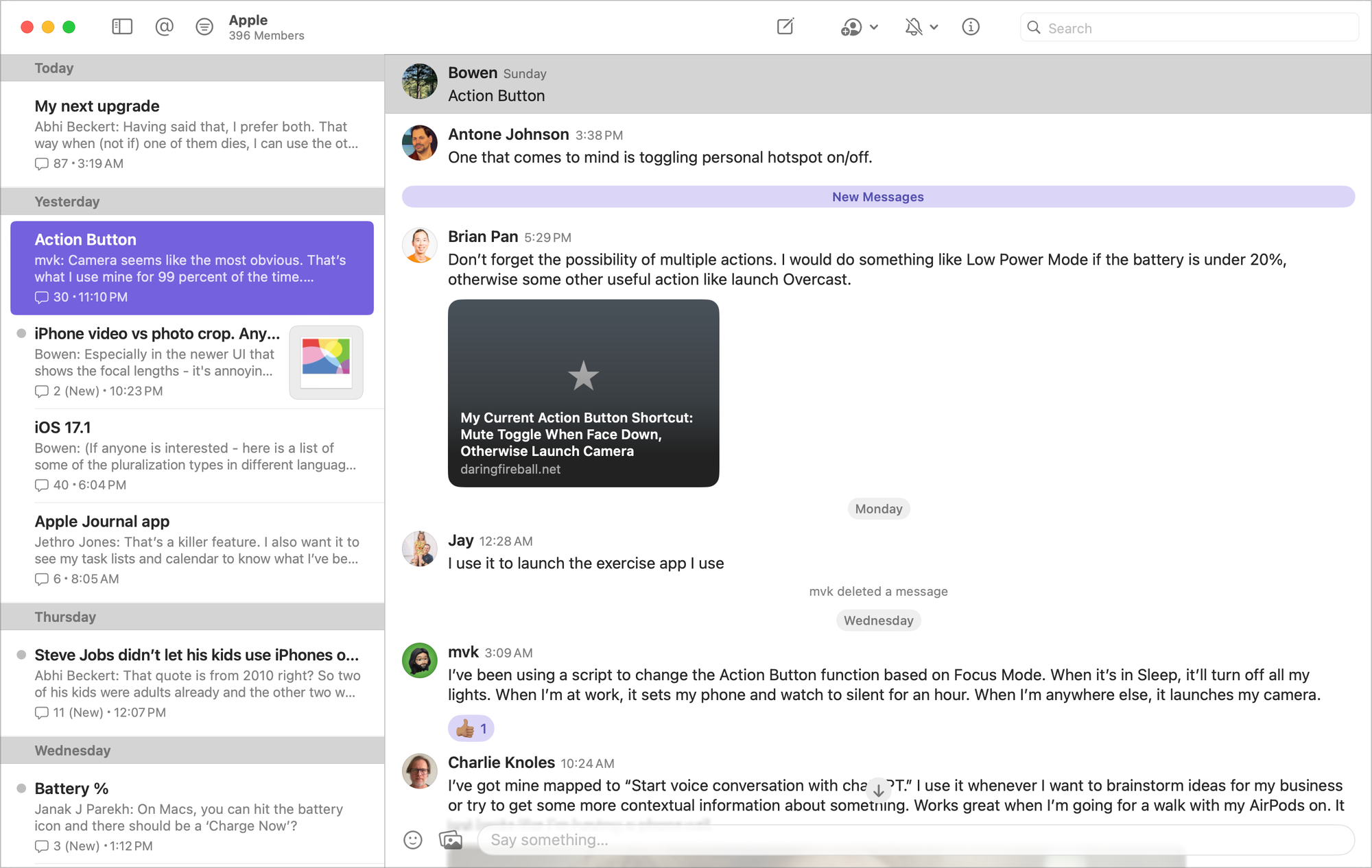
Task: Toggle the thumbs-up reaction on mvk's message
Action: [471, 728]
